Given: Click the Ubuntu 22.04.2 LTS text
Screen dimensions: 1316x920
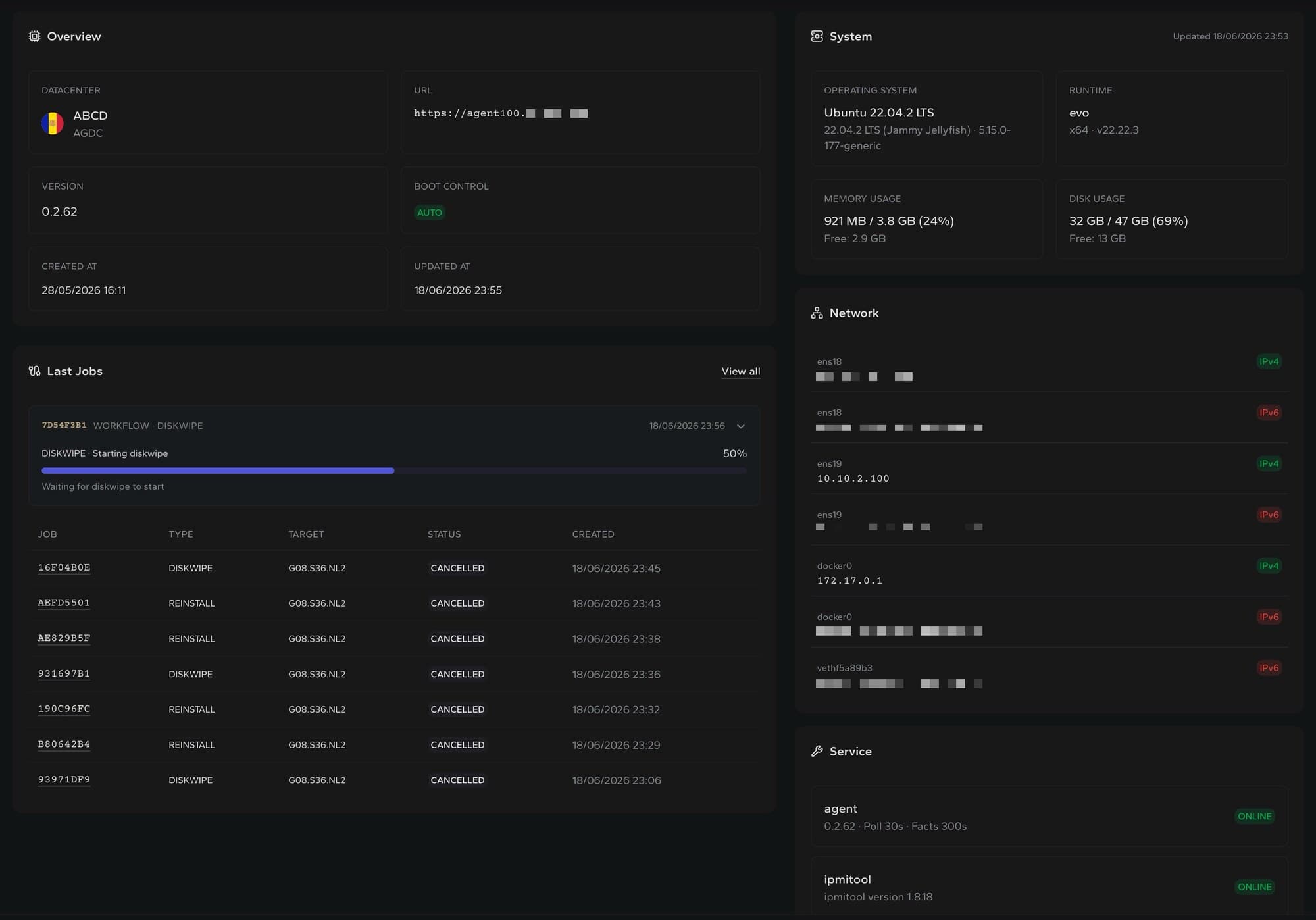Looking at the screenshot, I should [879, 113].
